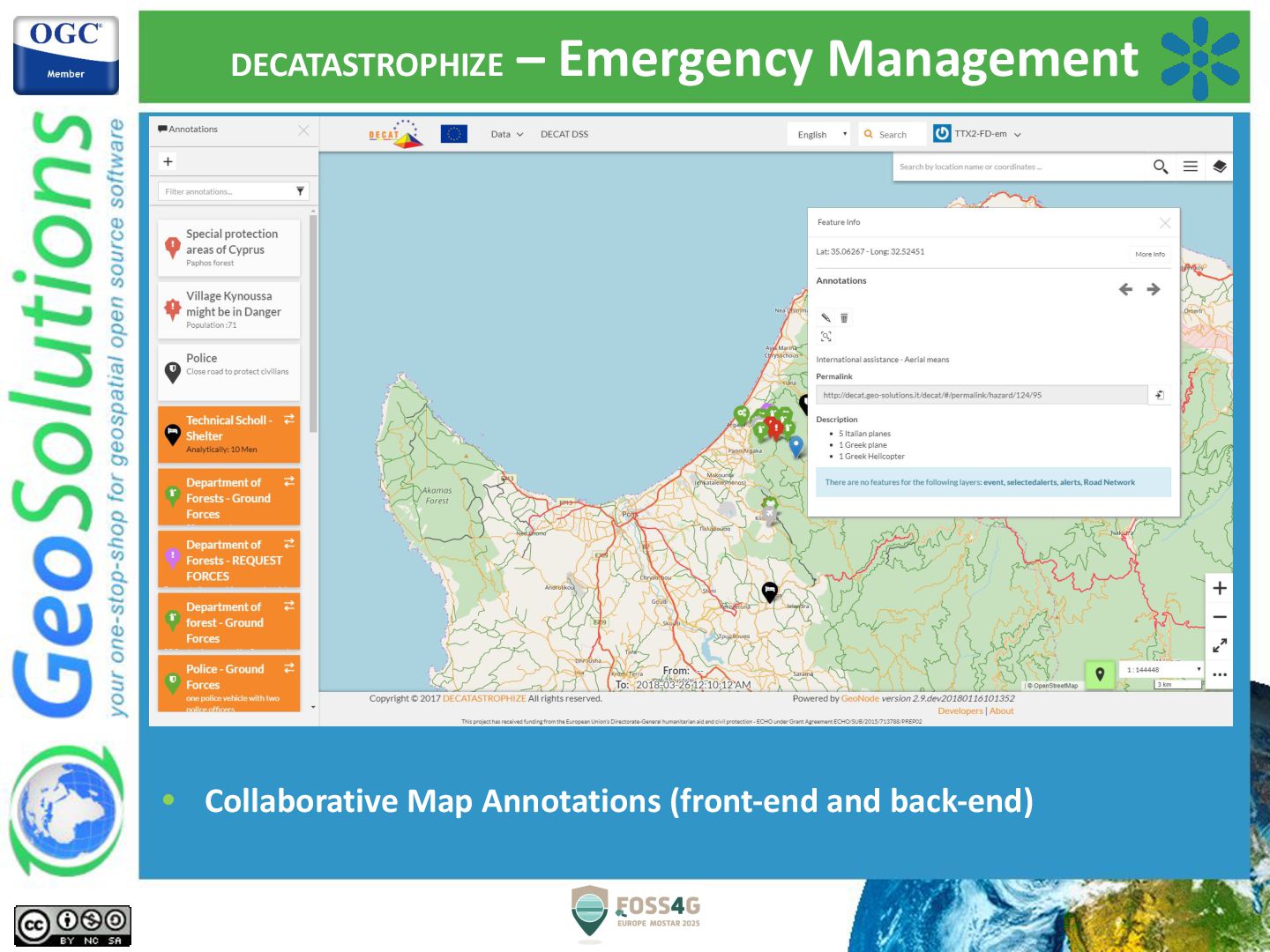Viewport: 1270px width, 952px height.
Task: Zoom out on the map
Action: pos(1220,617)
